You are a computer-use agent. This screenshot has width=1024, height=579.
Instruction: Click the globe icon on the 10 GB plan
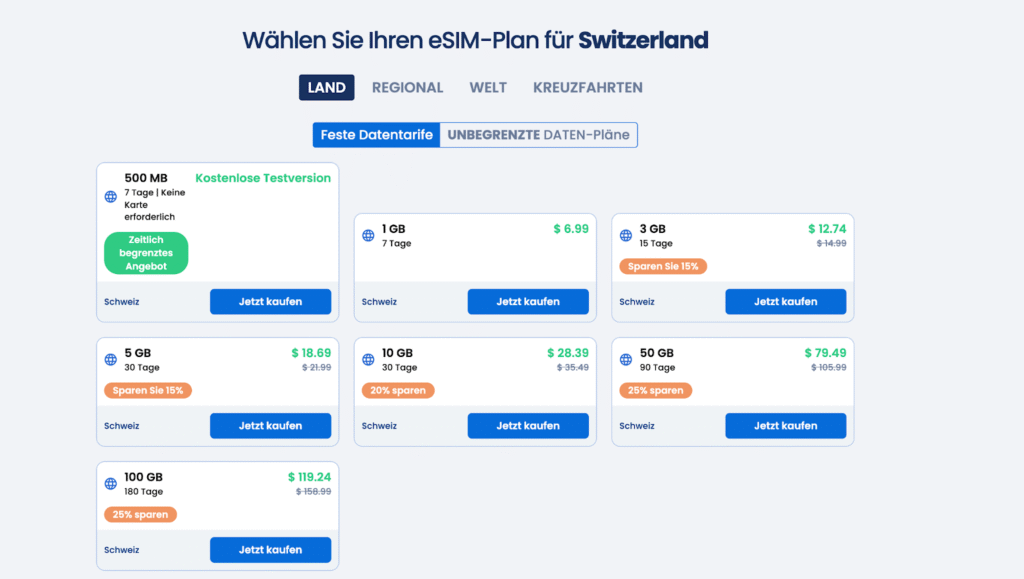click(368, 359)
